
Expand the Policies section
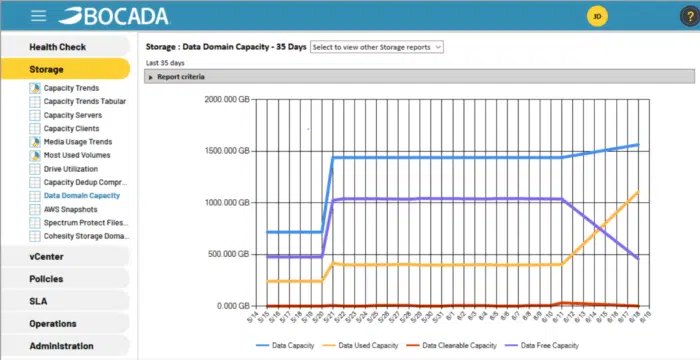click(x=65, y=279)
